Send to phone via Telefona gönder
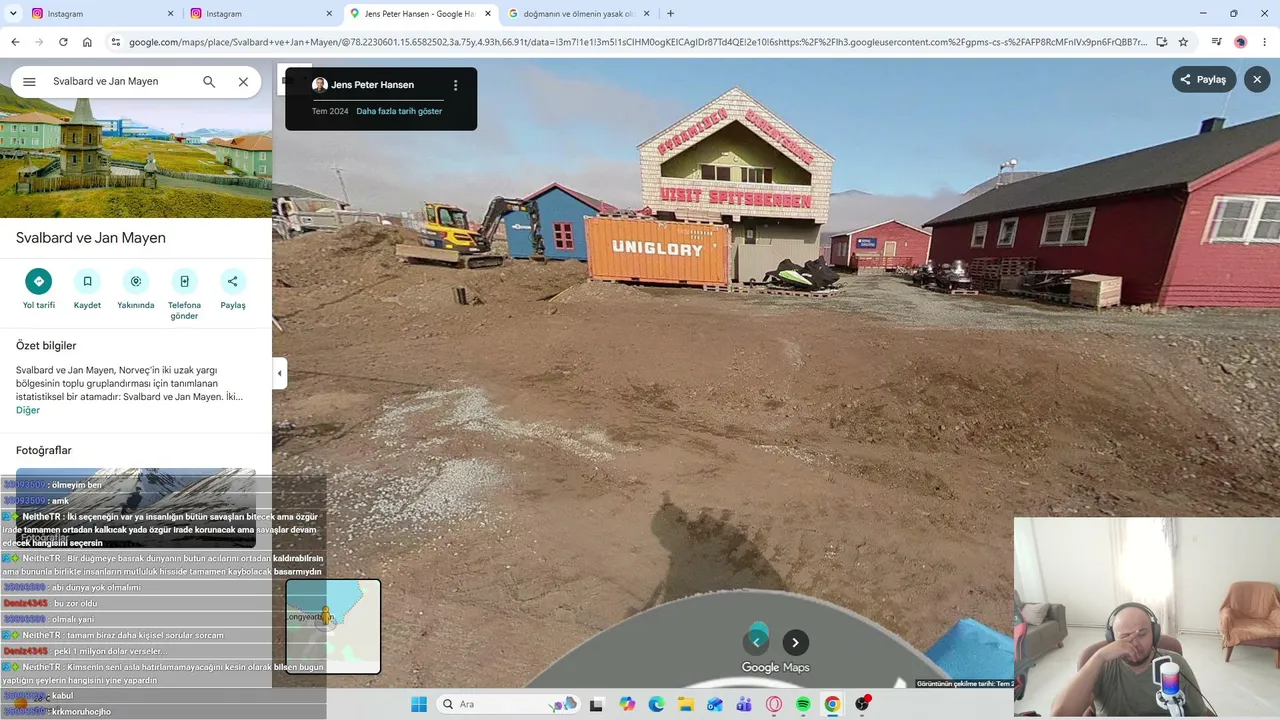The height and width of the screenshot is (720, 1280). tap(184, 294)
